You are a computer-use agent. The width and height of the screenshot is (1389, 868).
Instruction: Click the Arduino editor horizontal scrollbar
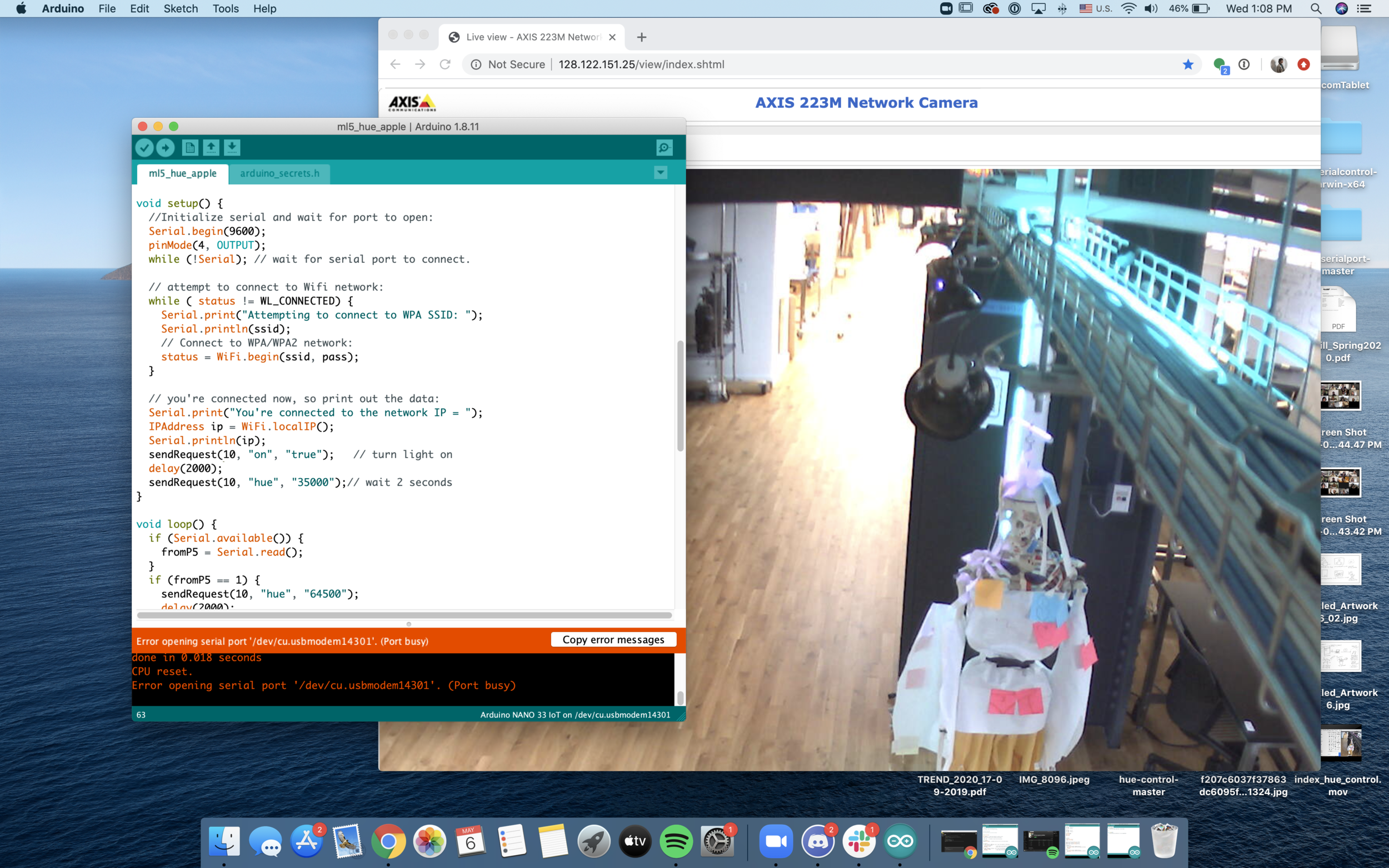click(x=404, y=615)
